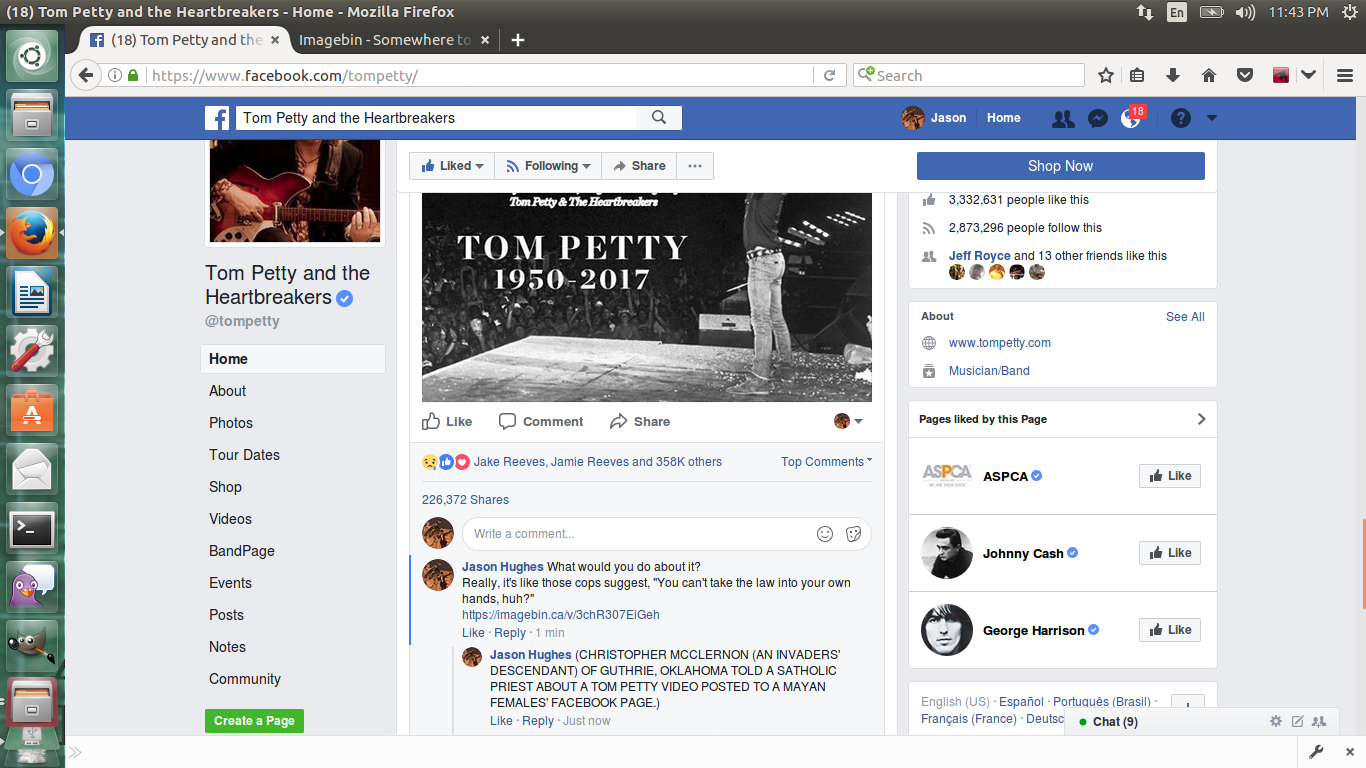Go to Firefox home page icon
The width and height of the screenshot is (1366, 768).
[x=1209, y=75]
